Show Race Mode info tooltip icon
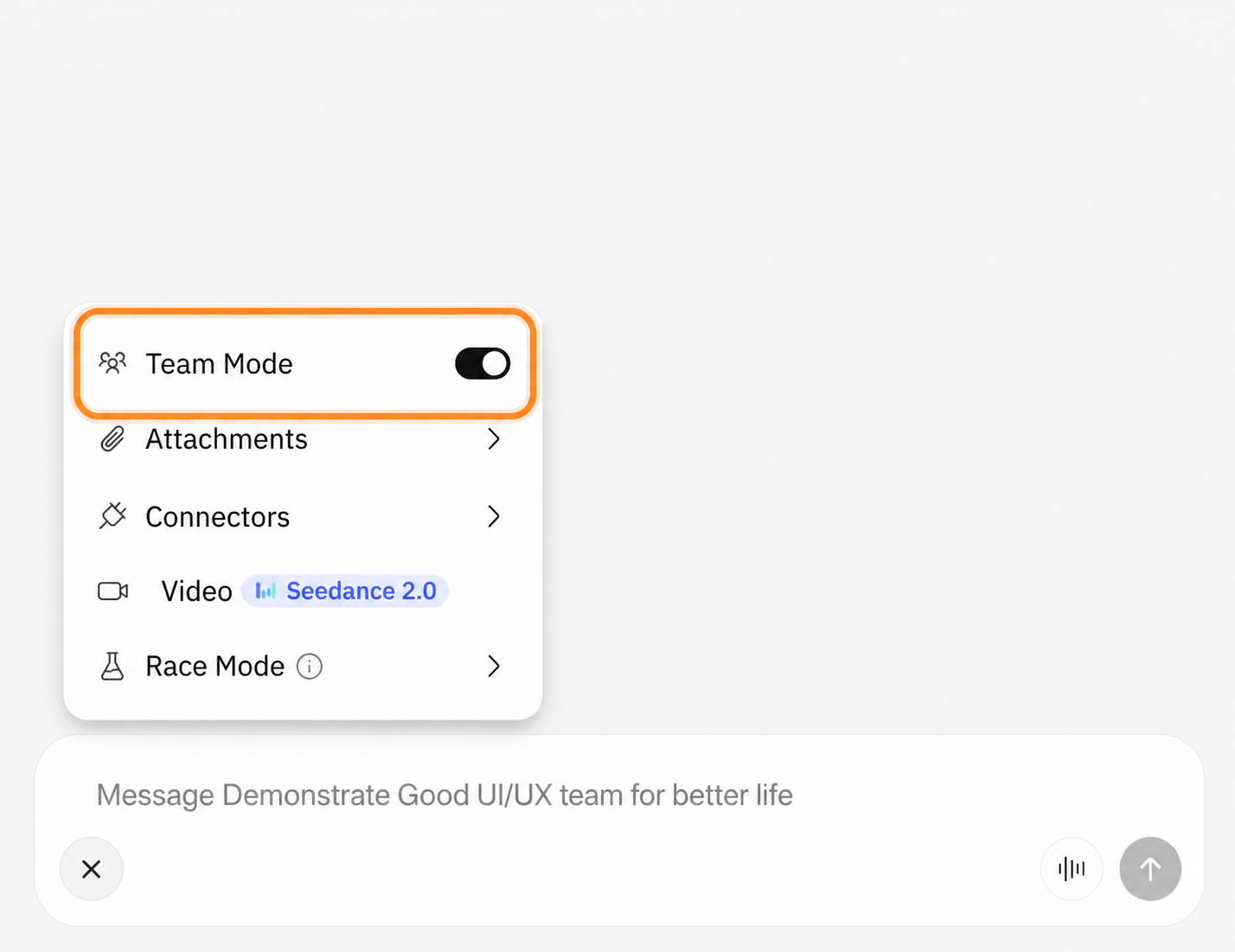Image resolution: width=1235 pixels, height=952 pixels. tap(310, 667)
